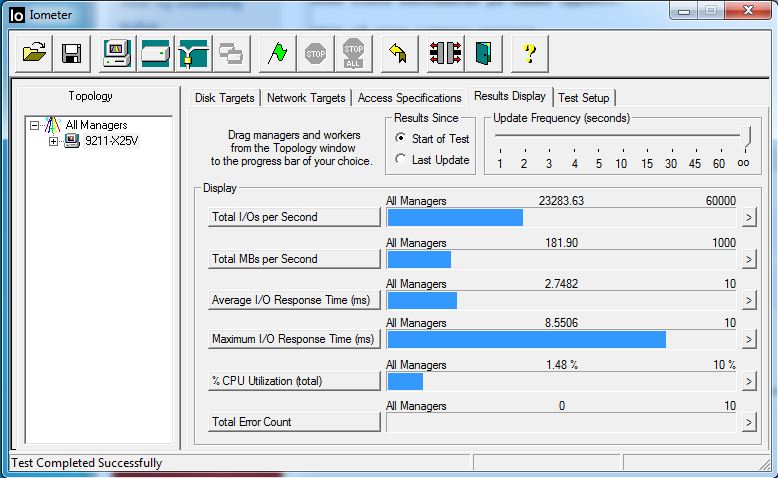Click the Test Completed Successfully status text
Screen dimensions: 778x478
pyautogui.click(x=86, y=463)
